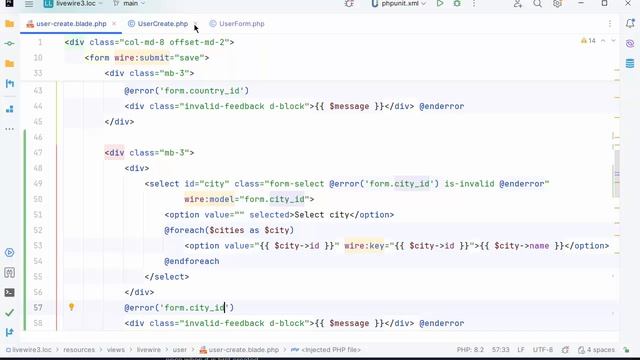Viewport: 640px width, 360px height.
Task: Click line number 47 in gutter
Action: coord(38,153)
